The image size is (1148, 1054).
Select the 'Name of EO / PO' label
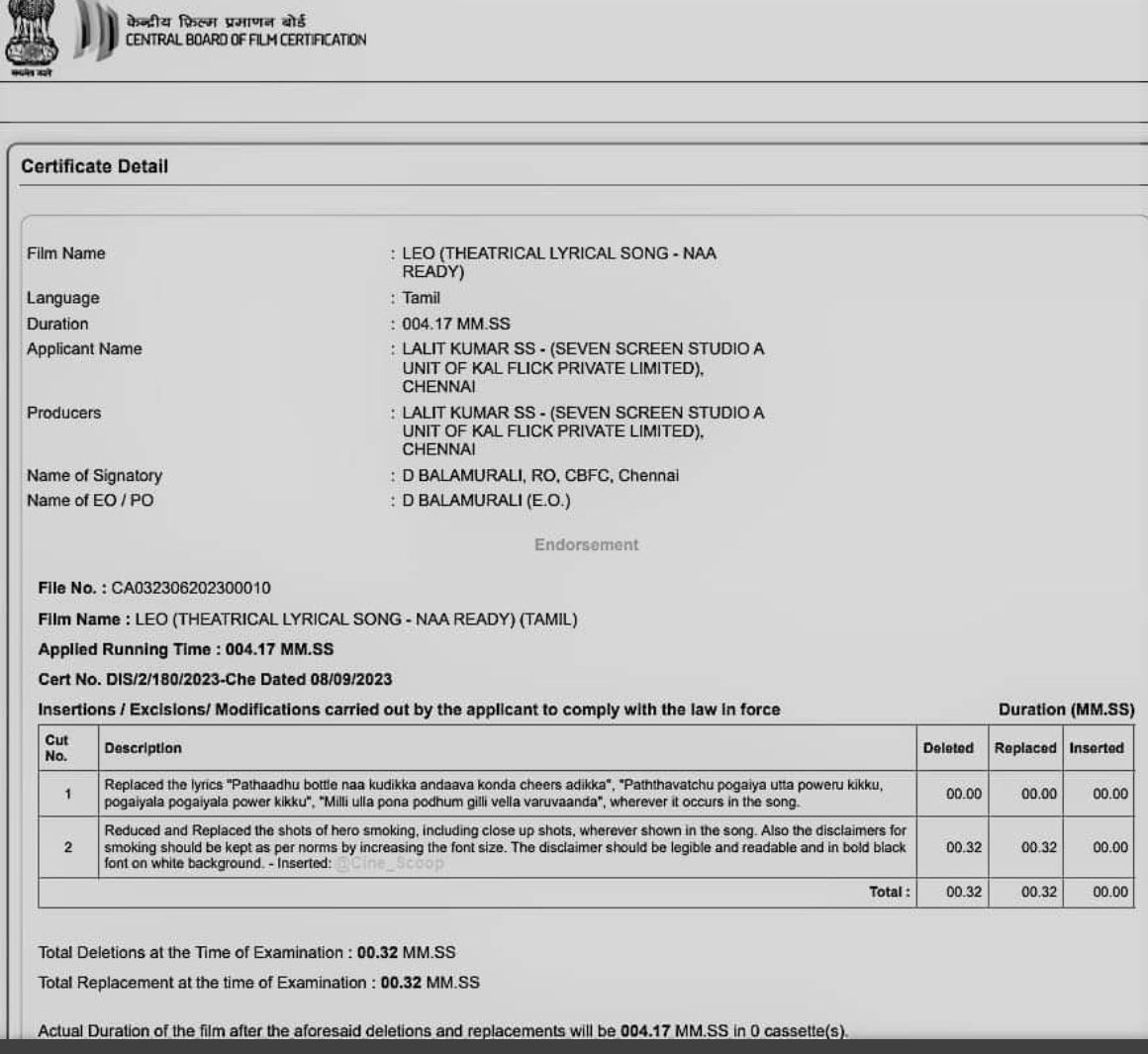[x=90, y=501]
